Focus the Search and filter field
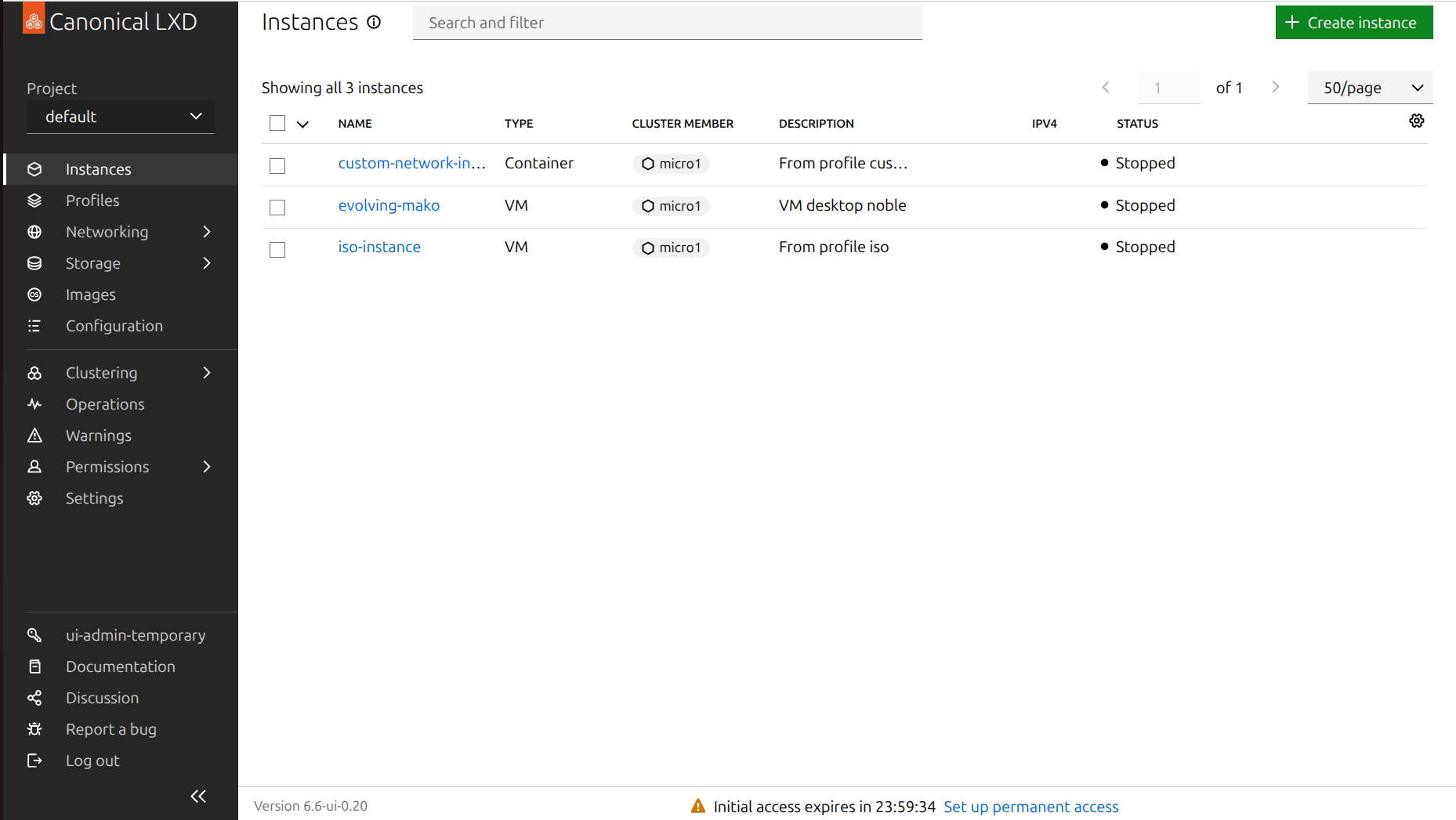Image resolution: width=1456 pixels, height=820 pixels. coord(667,23)
